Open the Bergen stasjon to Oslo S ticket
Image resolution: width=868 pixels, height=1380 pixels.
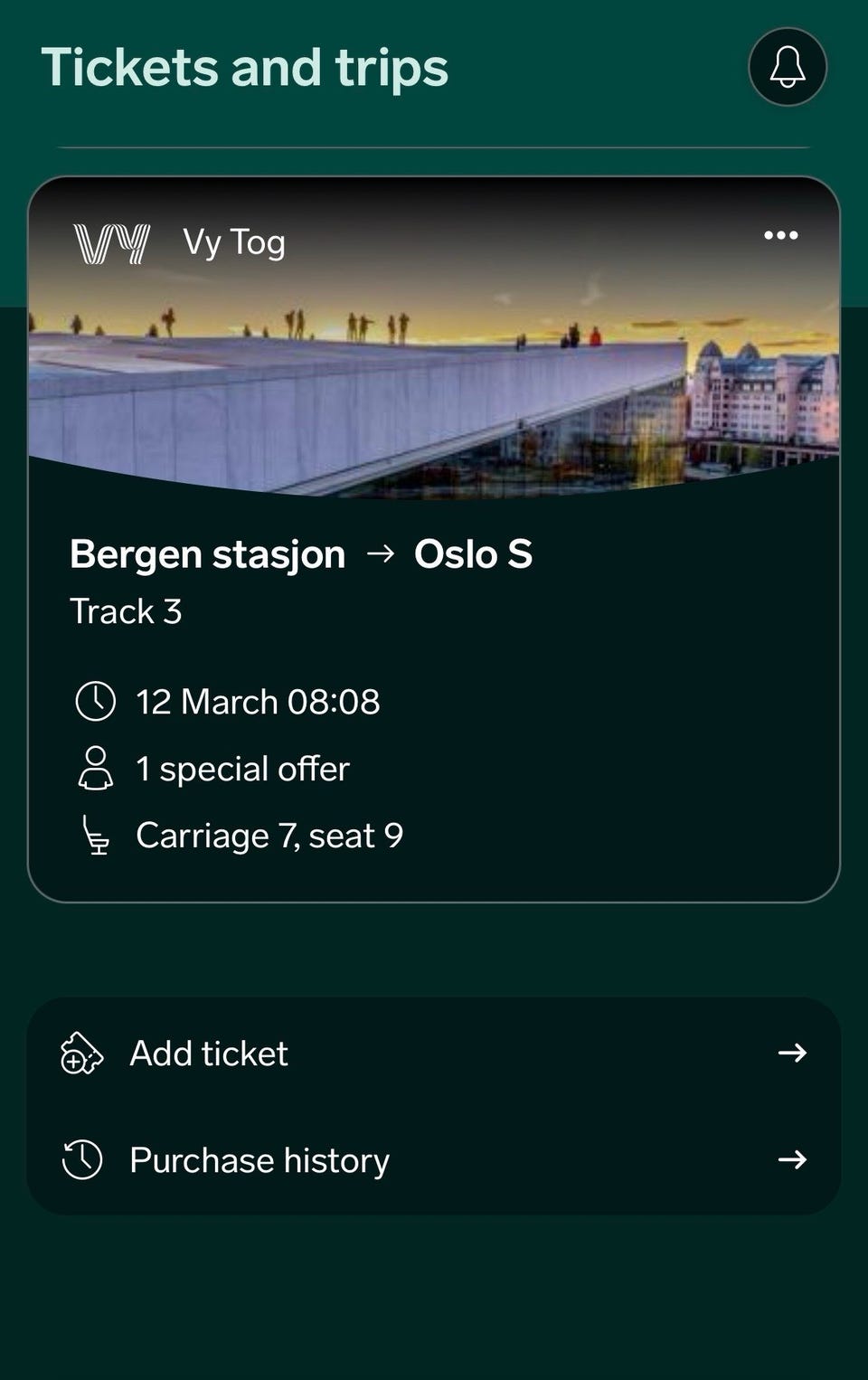[x=434, y=539]
